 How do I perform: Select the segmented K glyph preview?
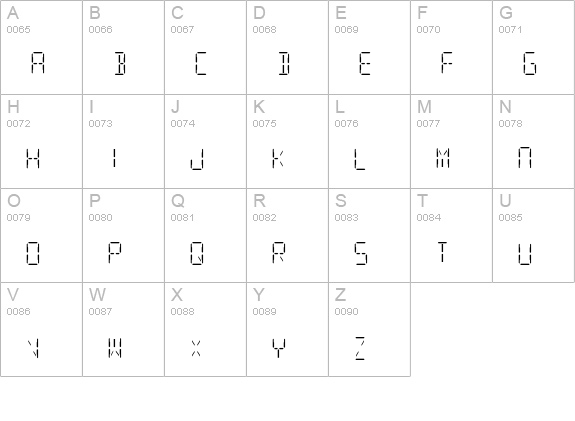point(278,158)
